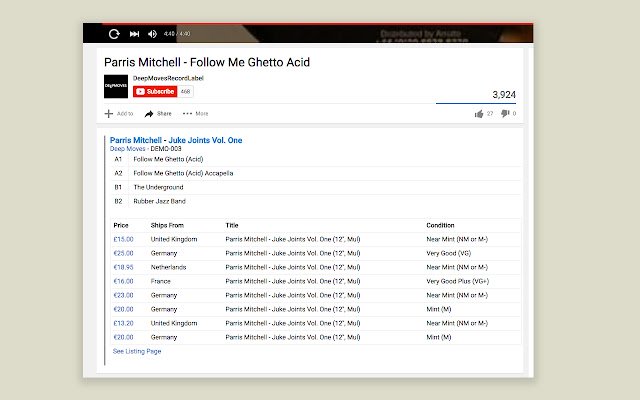Open Parris Mitchell - Juke Joints Vol. One link
The image size is (640, 400).
(x=176, y=140)
